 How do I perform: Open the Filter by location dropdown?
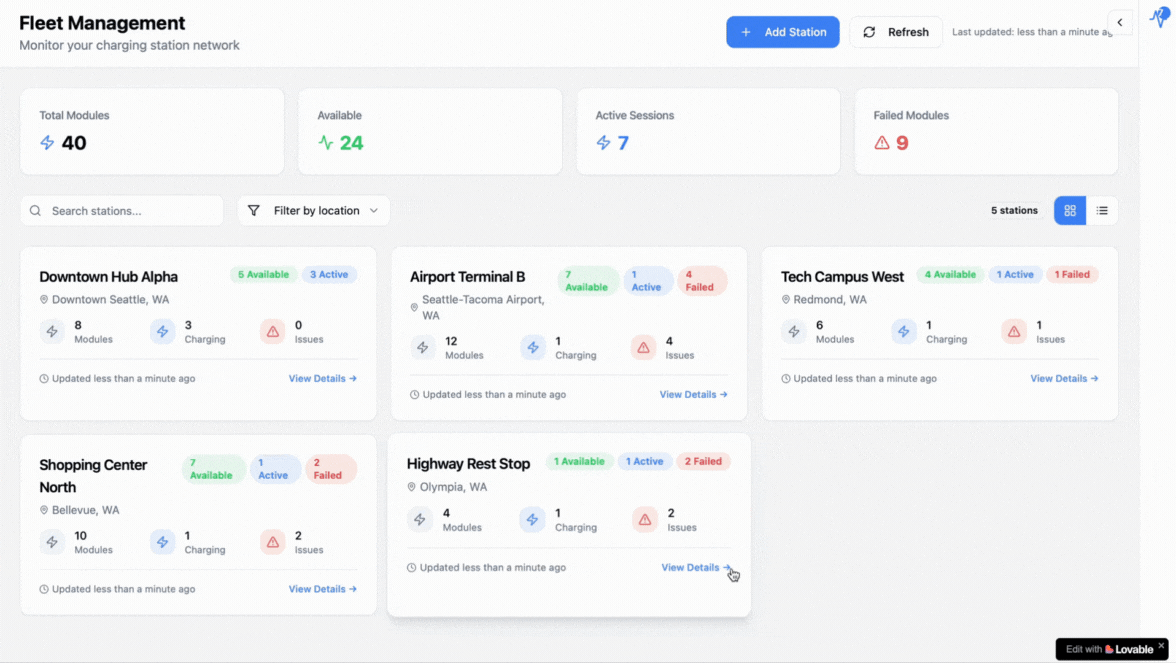[313, 211]
